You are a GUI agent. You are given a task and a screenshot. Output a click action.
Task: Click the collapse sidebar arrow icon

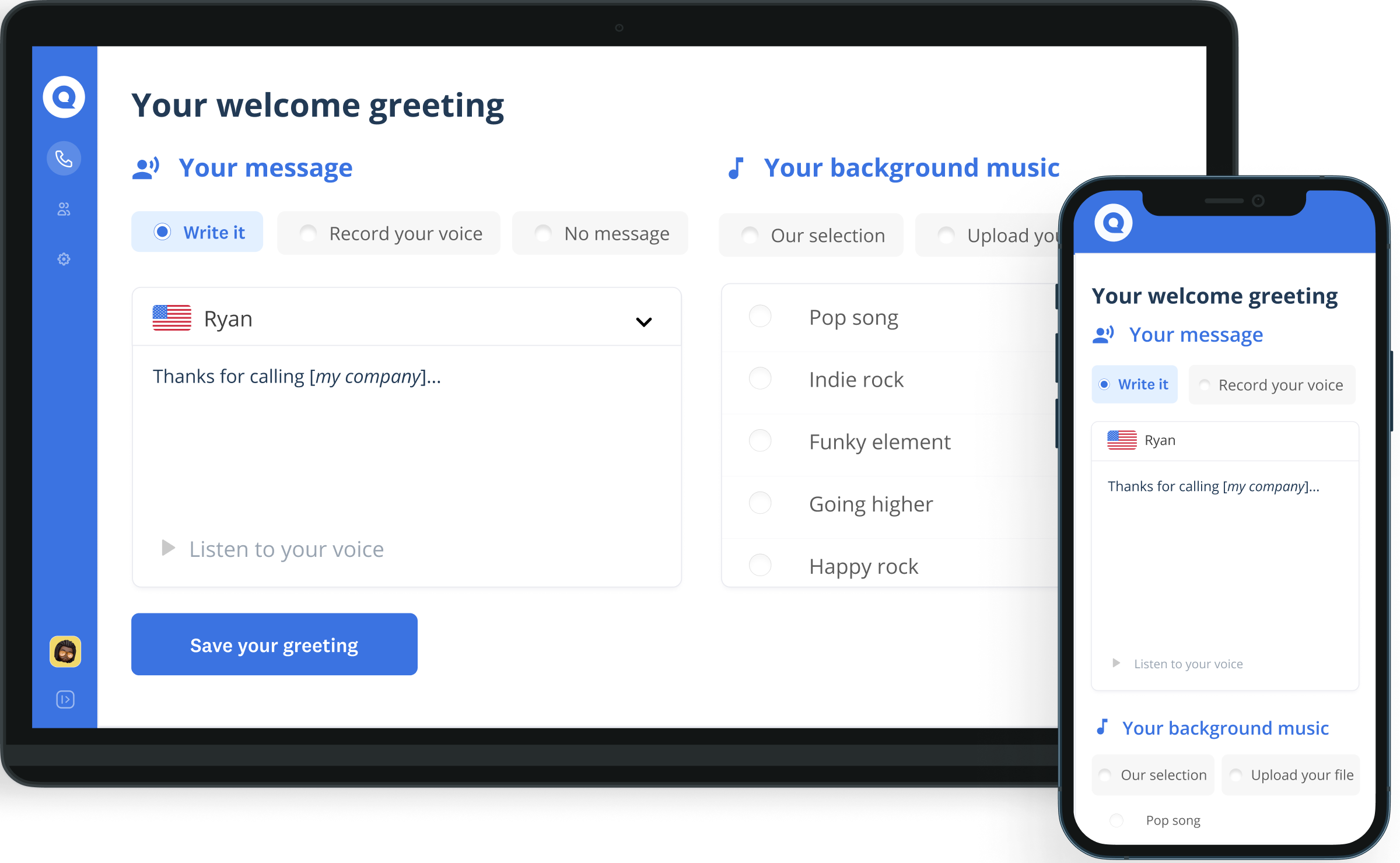tap(65, 699)
